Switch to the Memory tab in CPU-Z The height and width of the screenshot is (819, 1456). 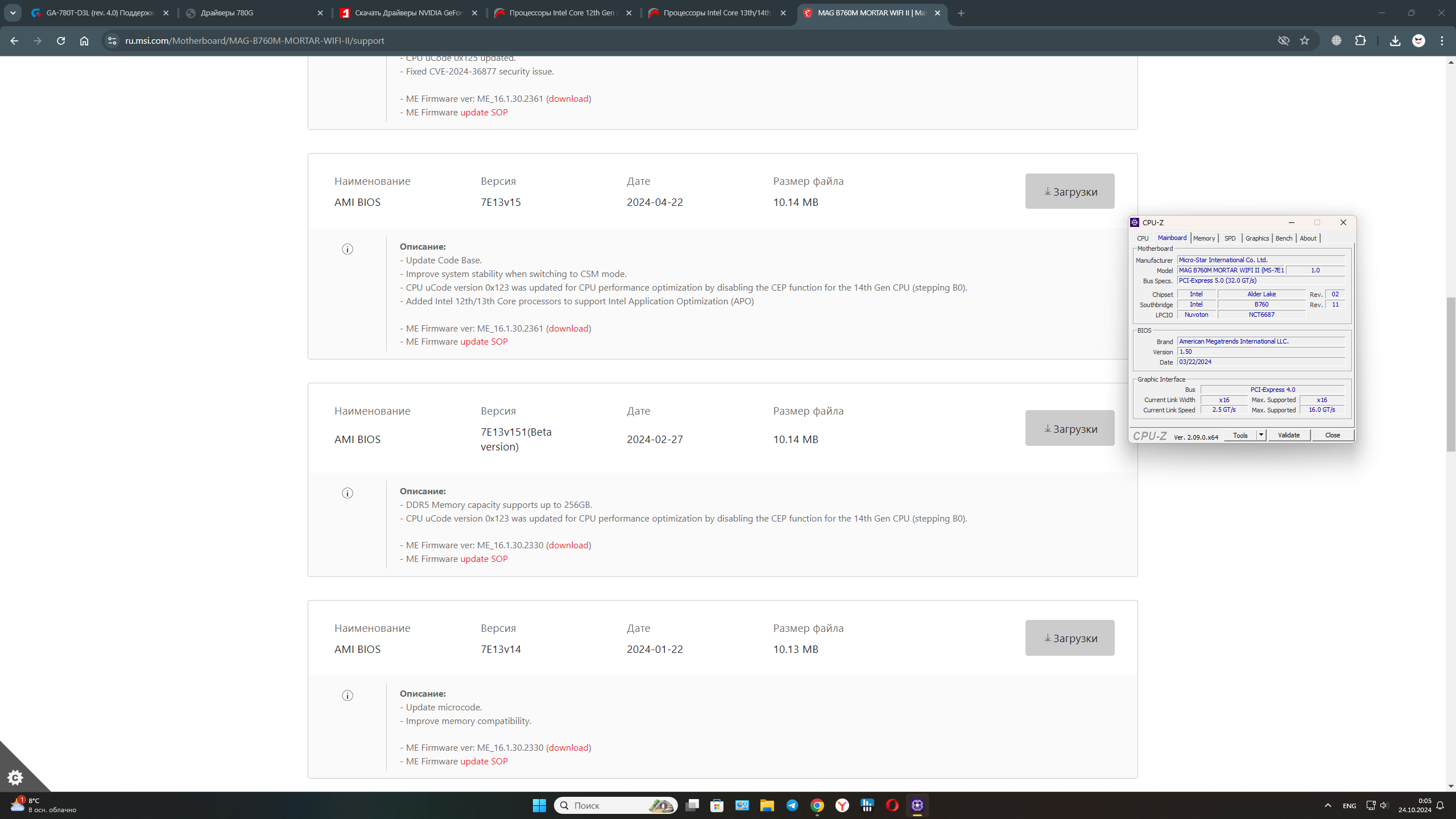(x=1203, y=238)
